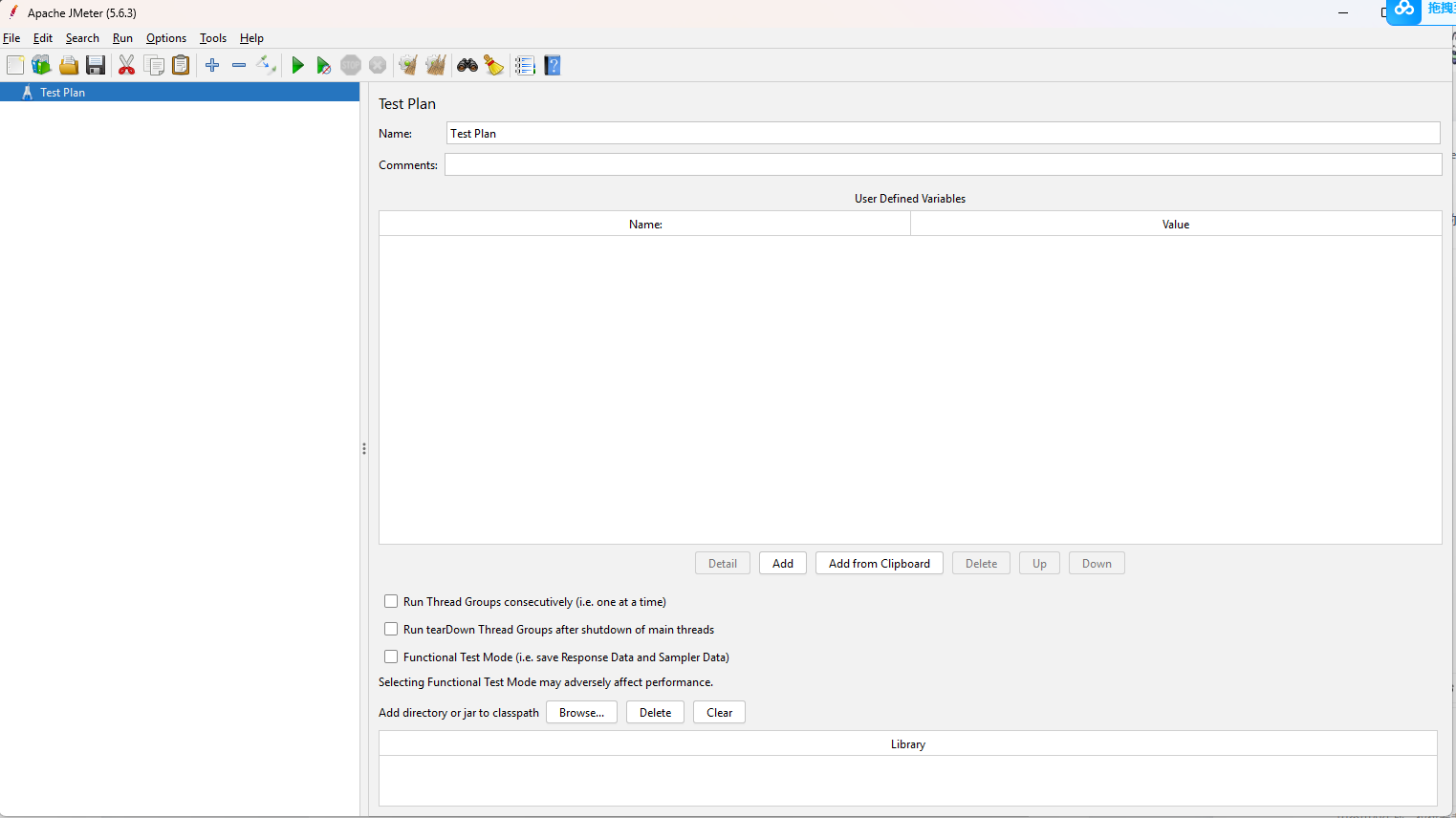Click the Open folder icon

tap(69, 65)
